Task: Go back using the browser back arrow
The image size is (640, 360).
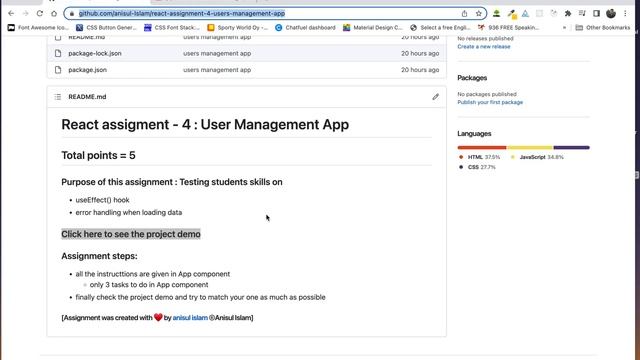Action: pyautogui.click(x=11, y=13)
